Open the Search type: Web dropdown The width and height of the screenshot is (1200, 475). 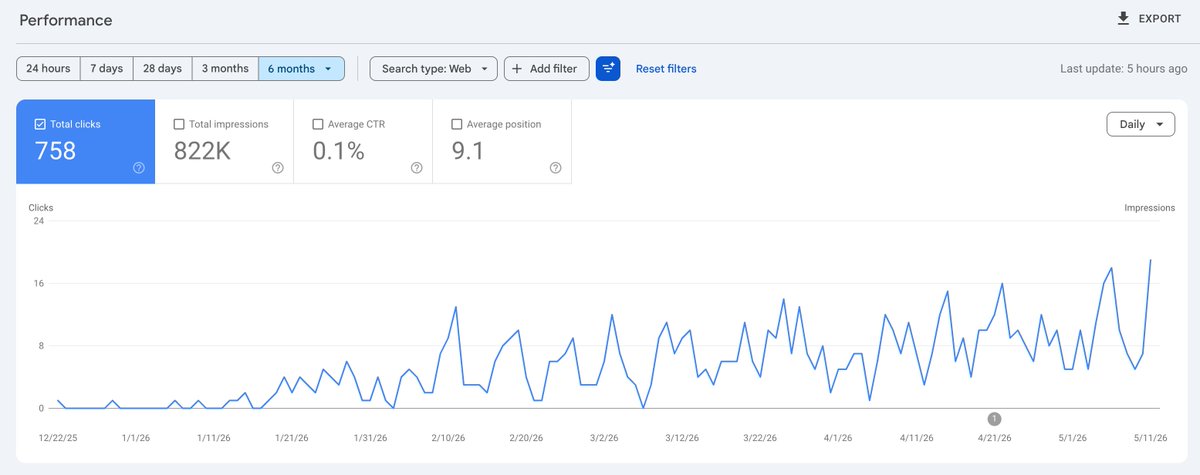click(434, 68)
